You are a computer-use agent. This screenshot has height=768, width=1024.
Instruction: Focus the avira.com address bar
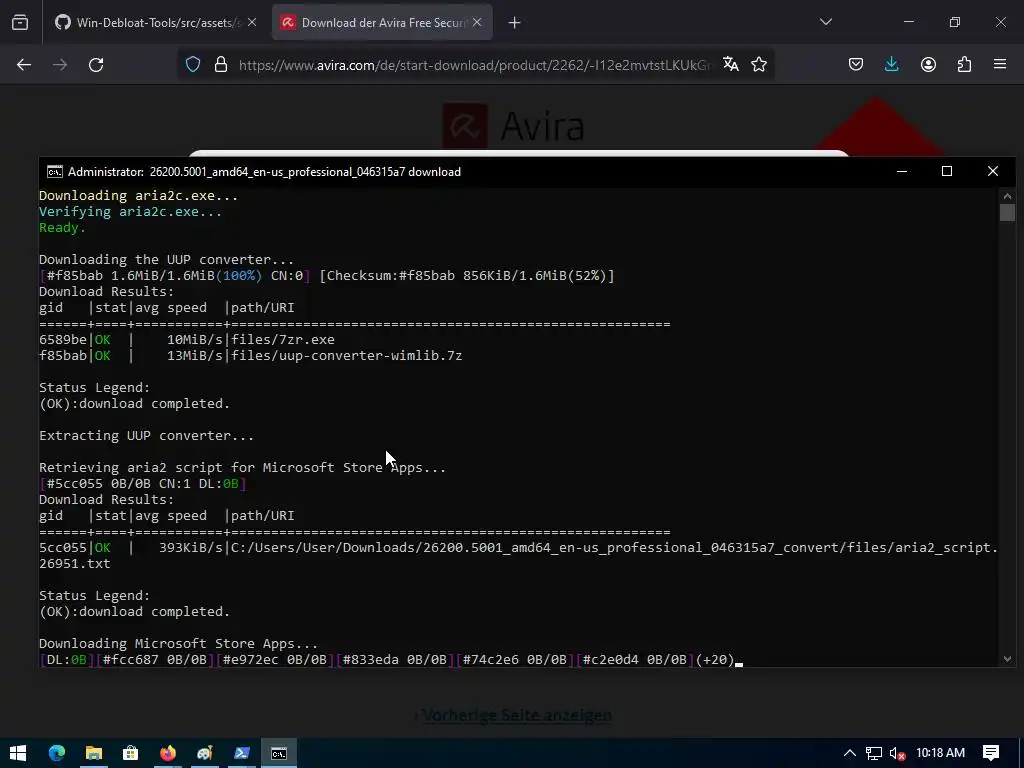pos(475,65)
